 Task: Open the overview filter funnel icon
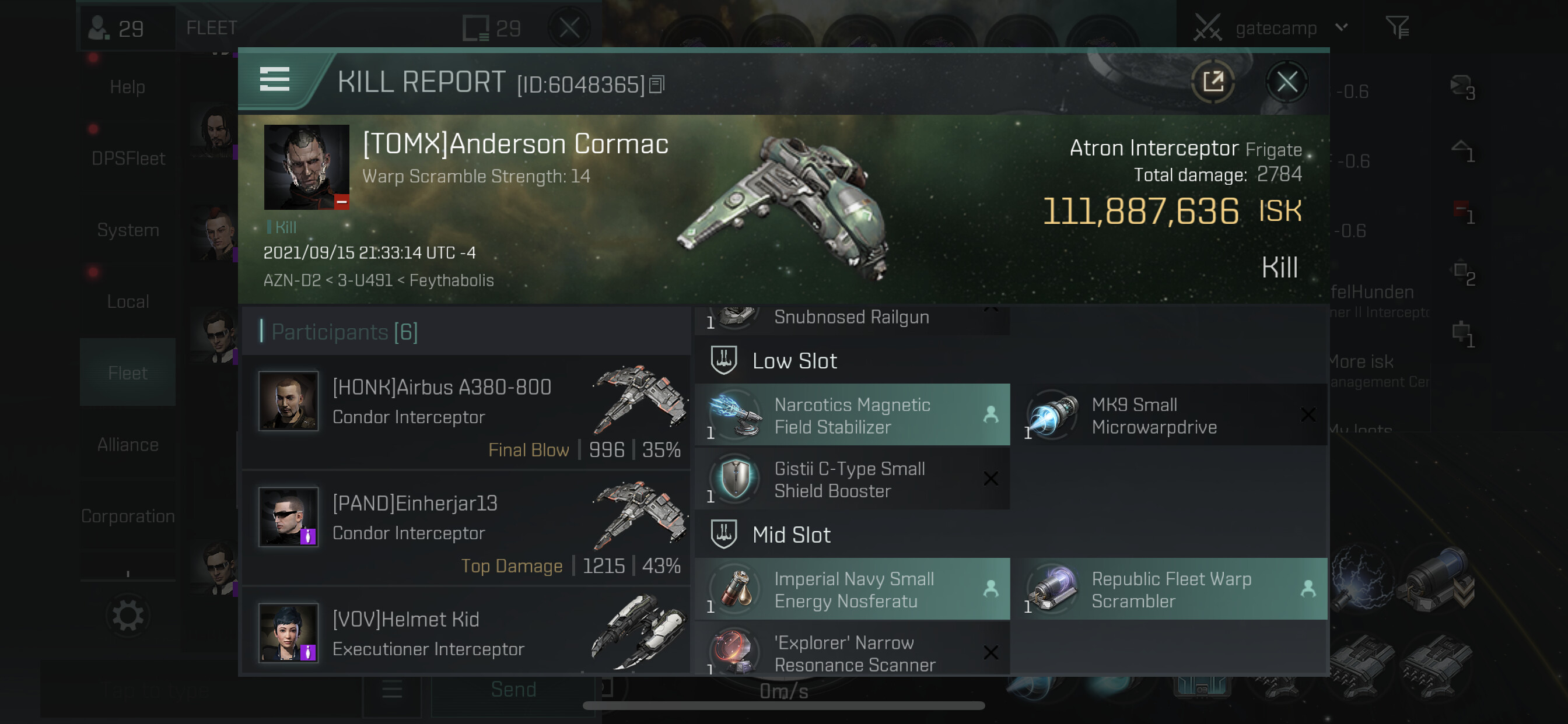point(1397,27)
